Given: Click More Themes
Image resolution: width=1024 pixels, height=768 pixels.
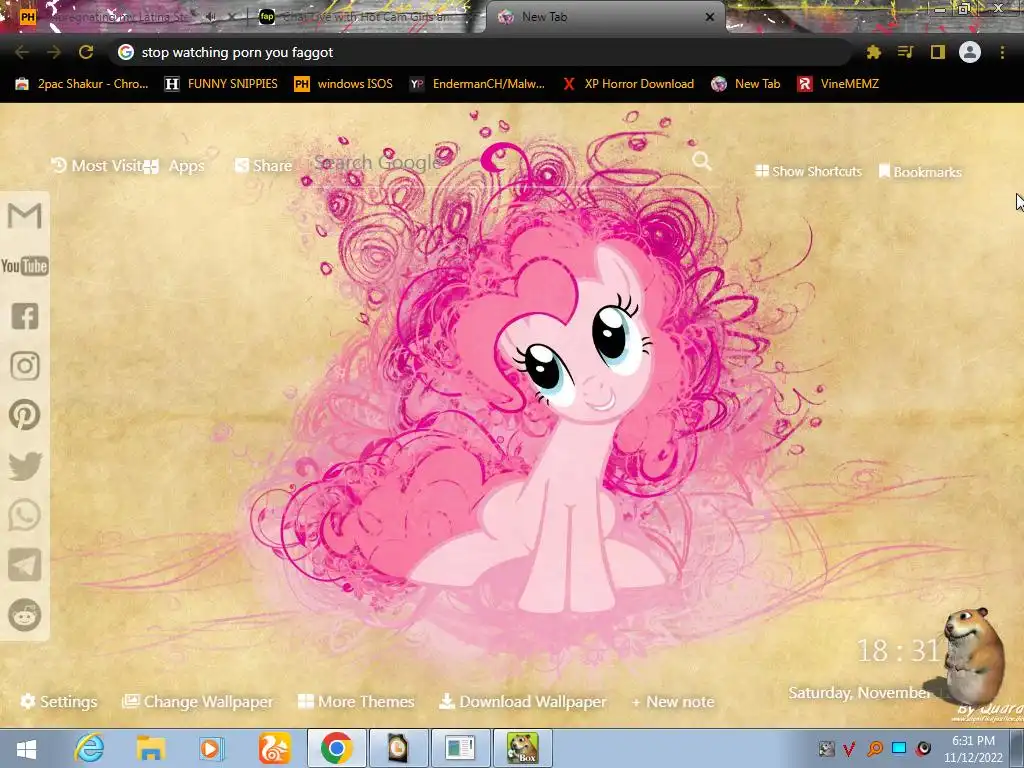Looking at the screenshot, I should point(356,701).
